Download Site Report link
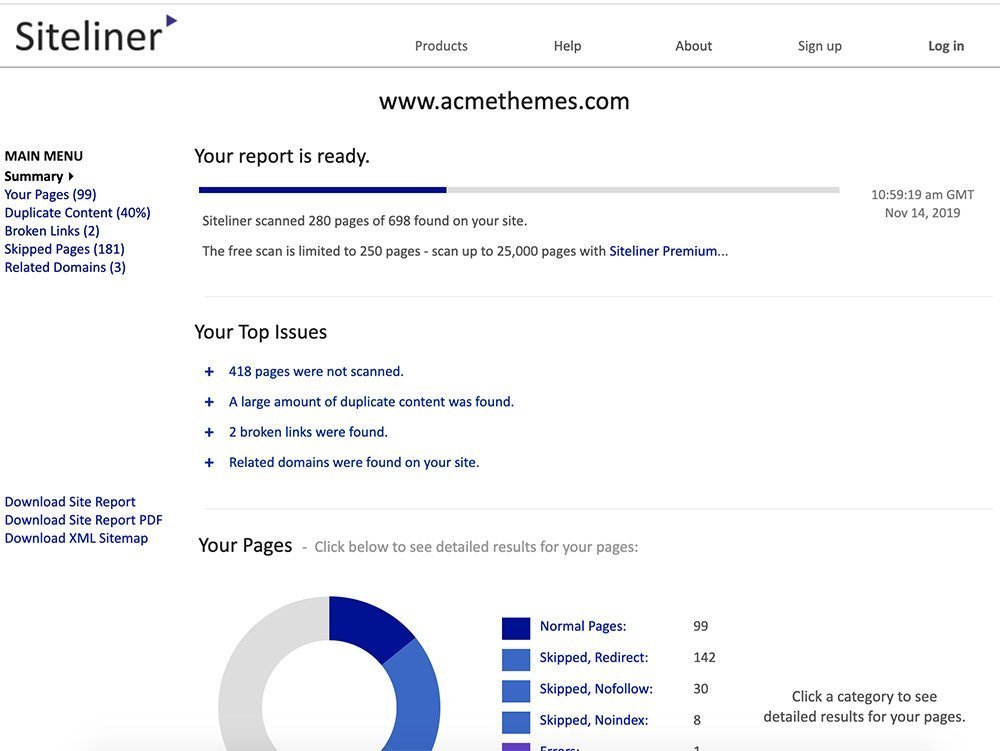Image resolution: width=1000 pixels, height=751 pixels. (70, 502)
